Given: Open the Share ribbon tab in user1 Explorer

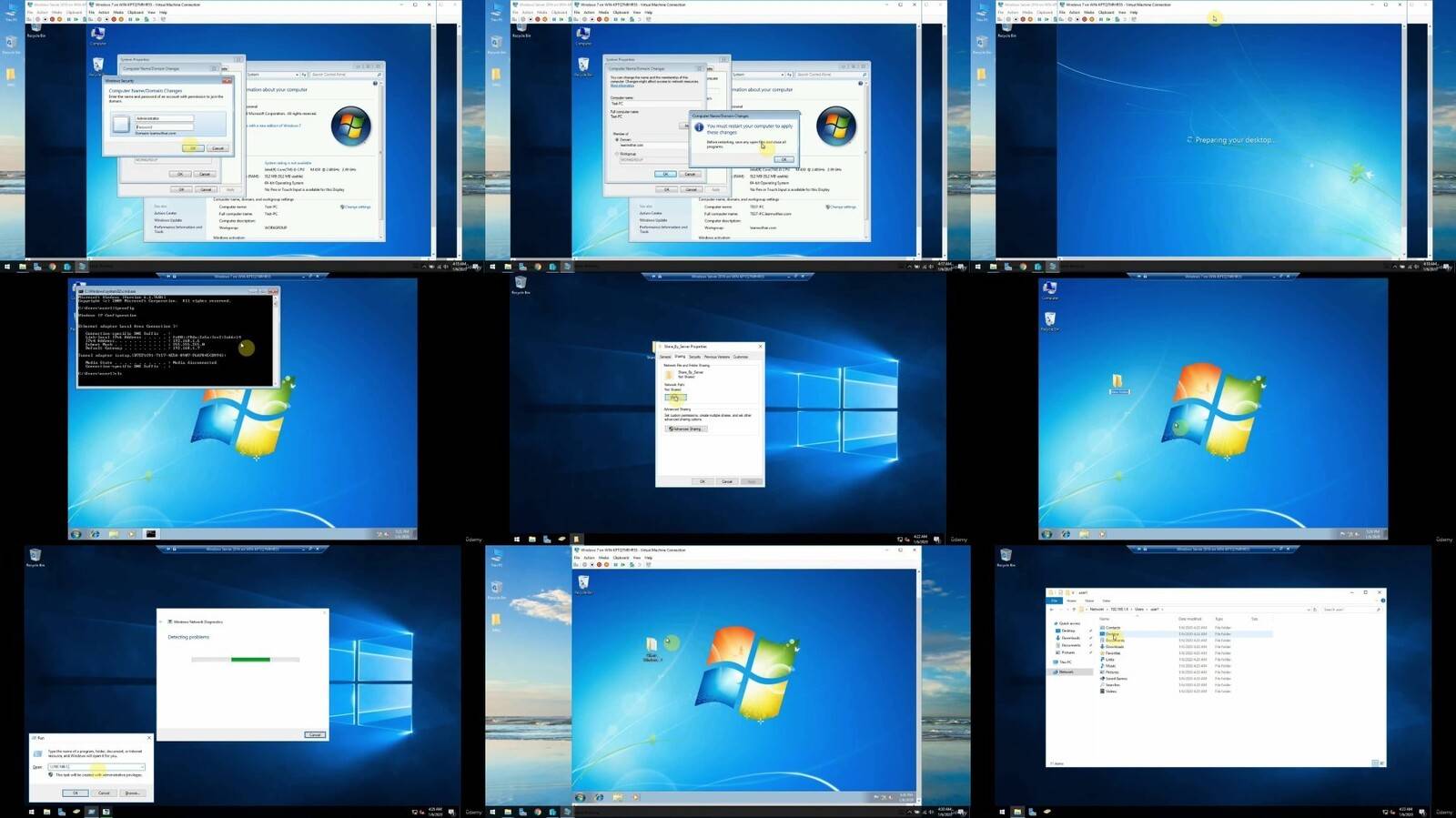Looking at the screenshot, I should pyautogui.click(x=1089, y=601).
